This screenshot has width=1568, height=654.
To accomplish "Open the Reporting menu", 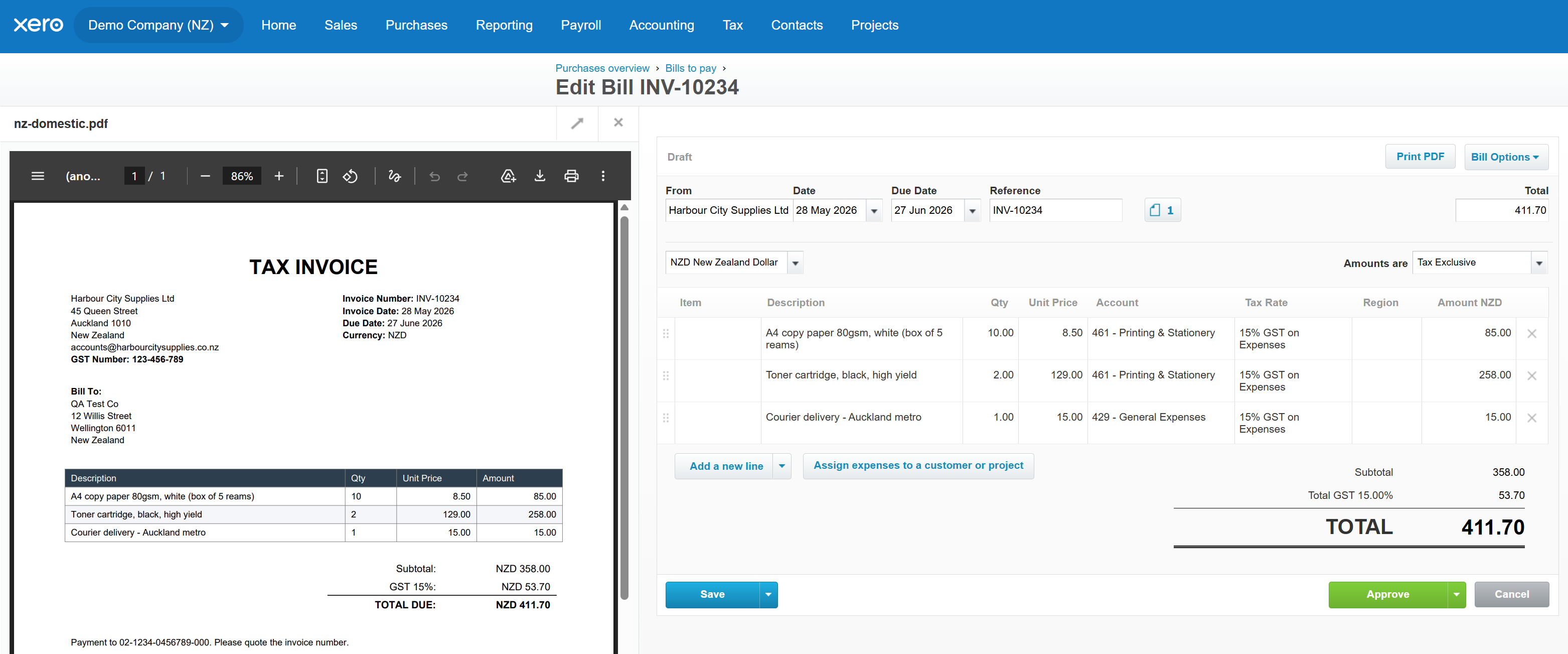I will [x=504, y=25].
